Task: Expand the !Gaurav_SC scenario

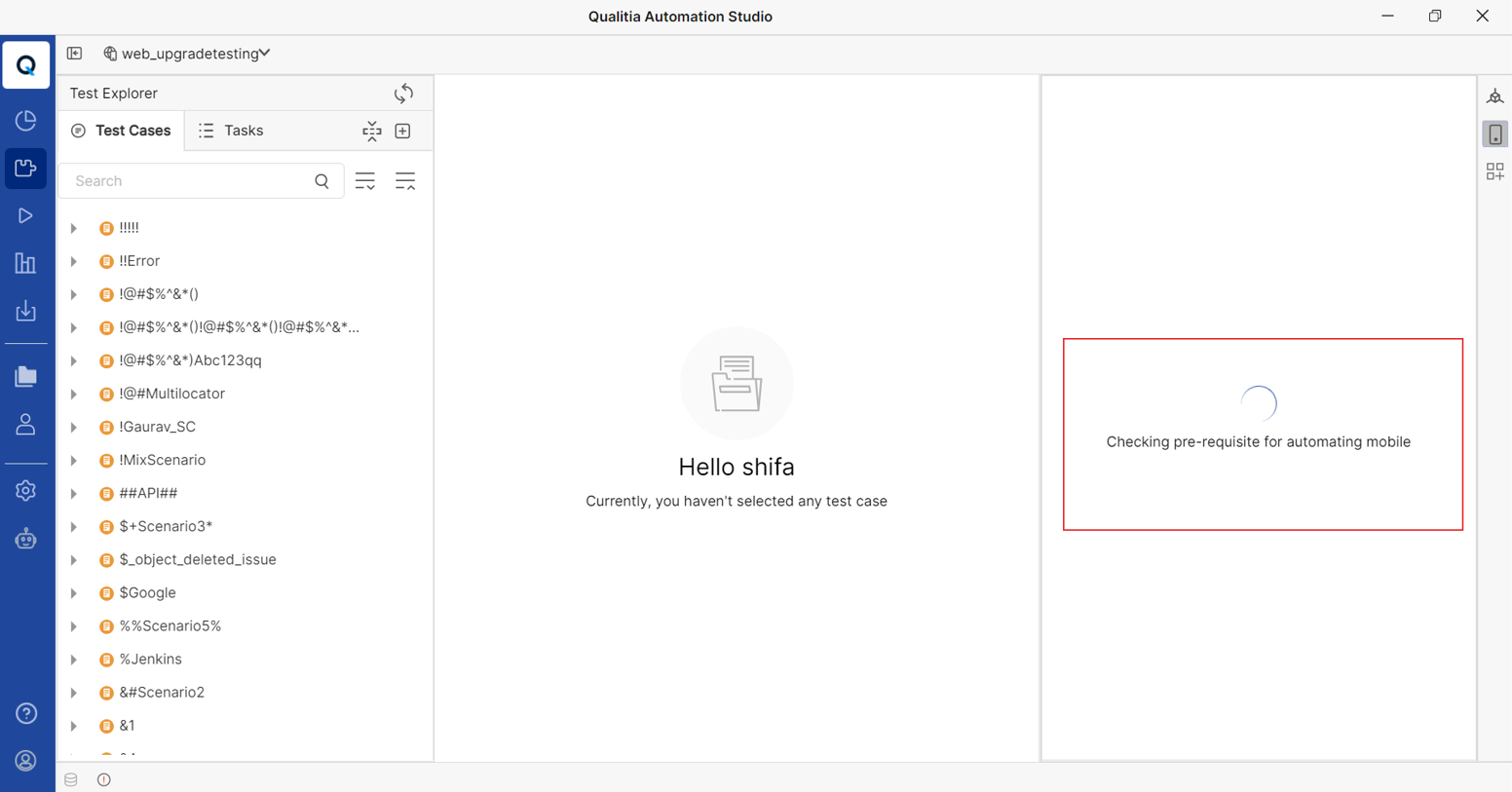Action: coord(74,427)
